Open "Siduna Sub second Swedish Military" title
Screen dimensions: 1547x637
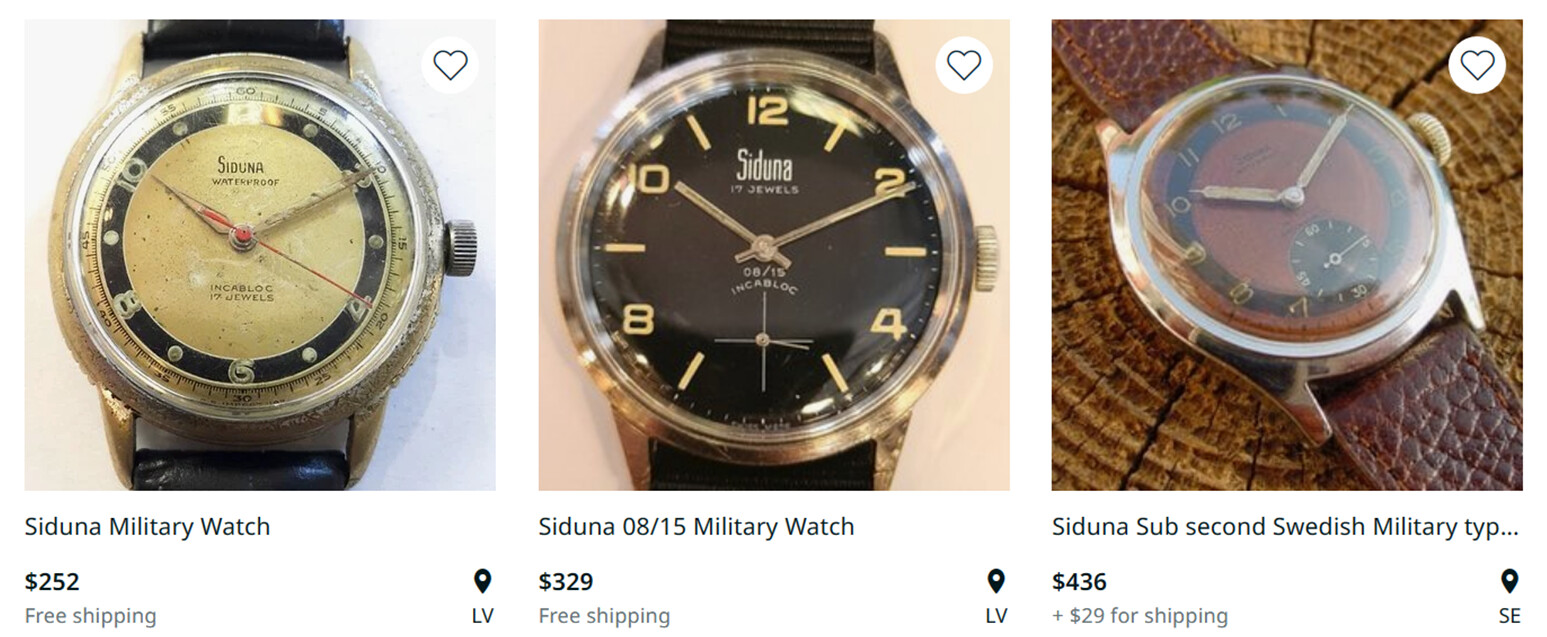(x=1286, y=526)
